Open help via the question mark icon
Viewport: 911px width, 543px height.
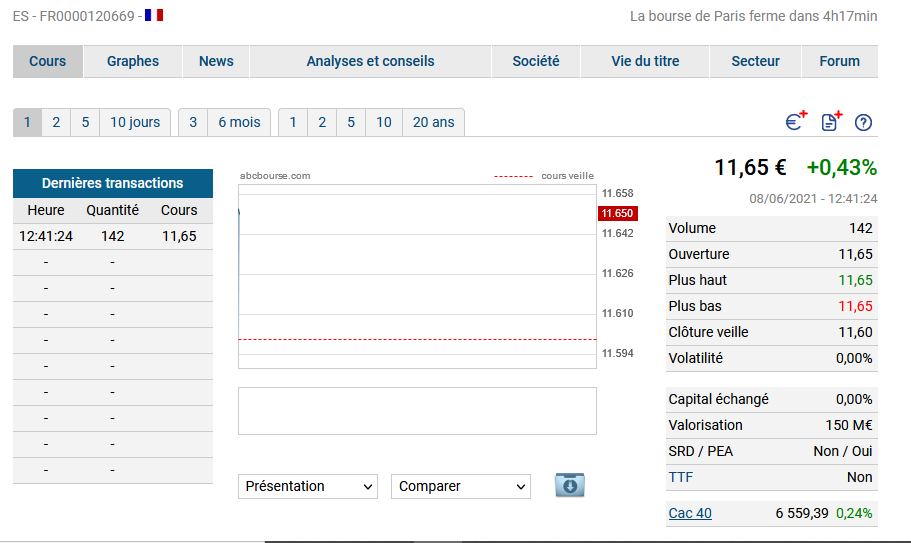(x=863, y=123)
